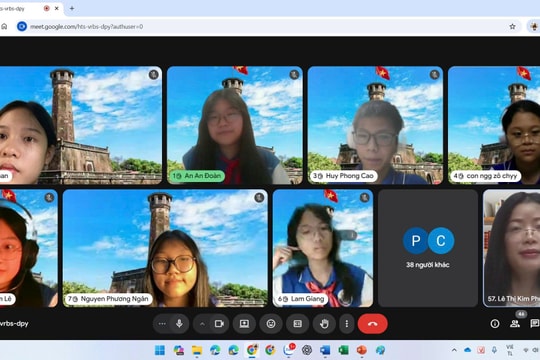Raise your hand in the meeting
540x360 pixels.
[x=324, y=324]
